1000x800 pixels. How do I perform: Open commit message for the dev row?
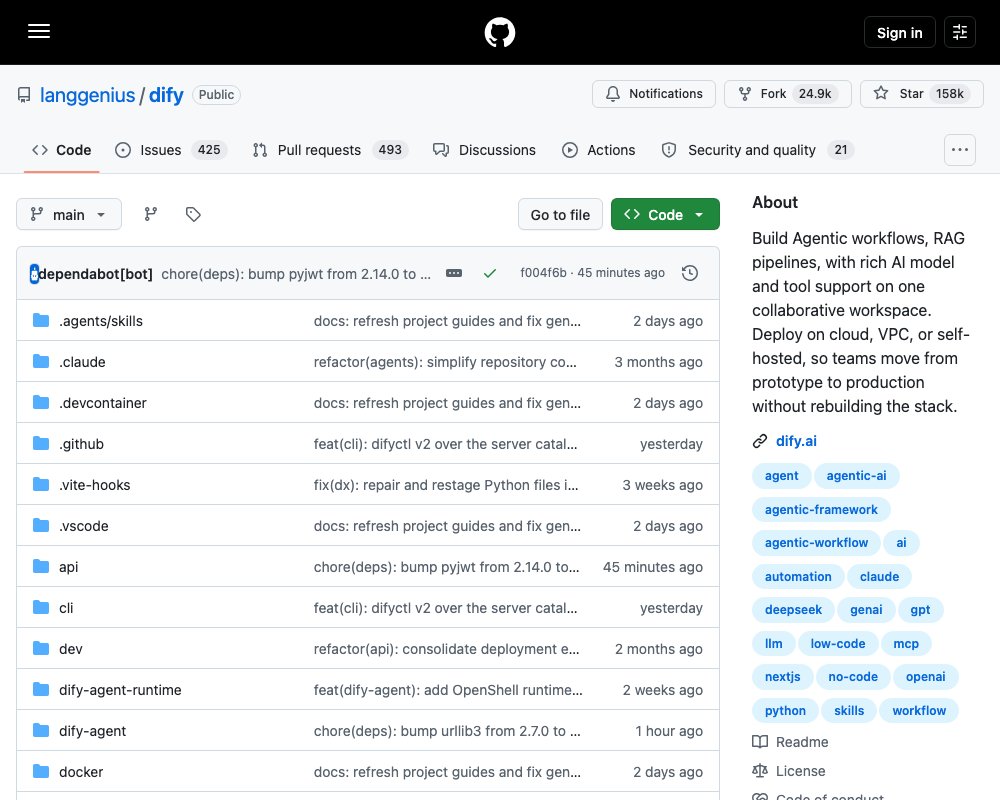[x=446, y=649]
